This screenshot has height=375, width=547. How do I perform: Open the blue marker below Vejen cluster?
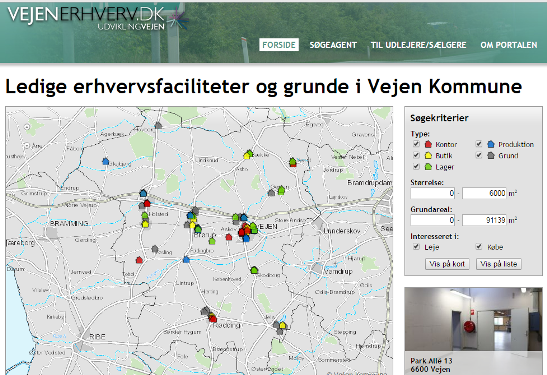tap(246, 238)
